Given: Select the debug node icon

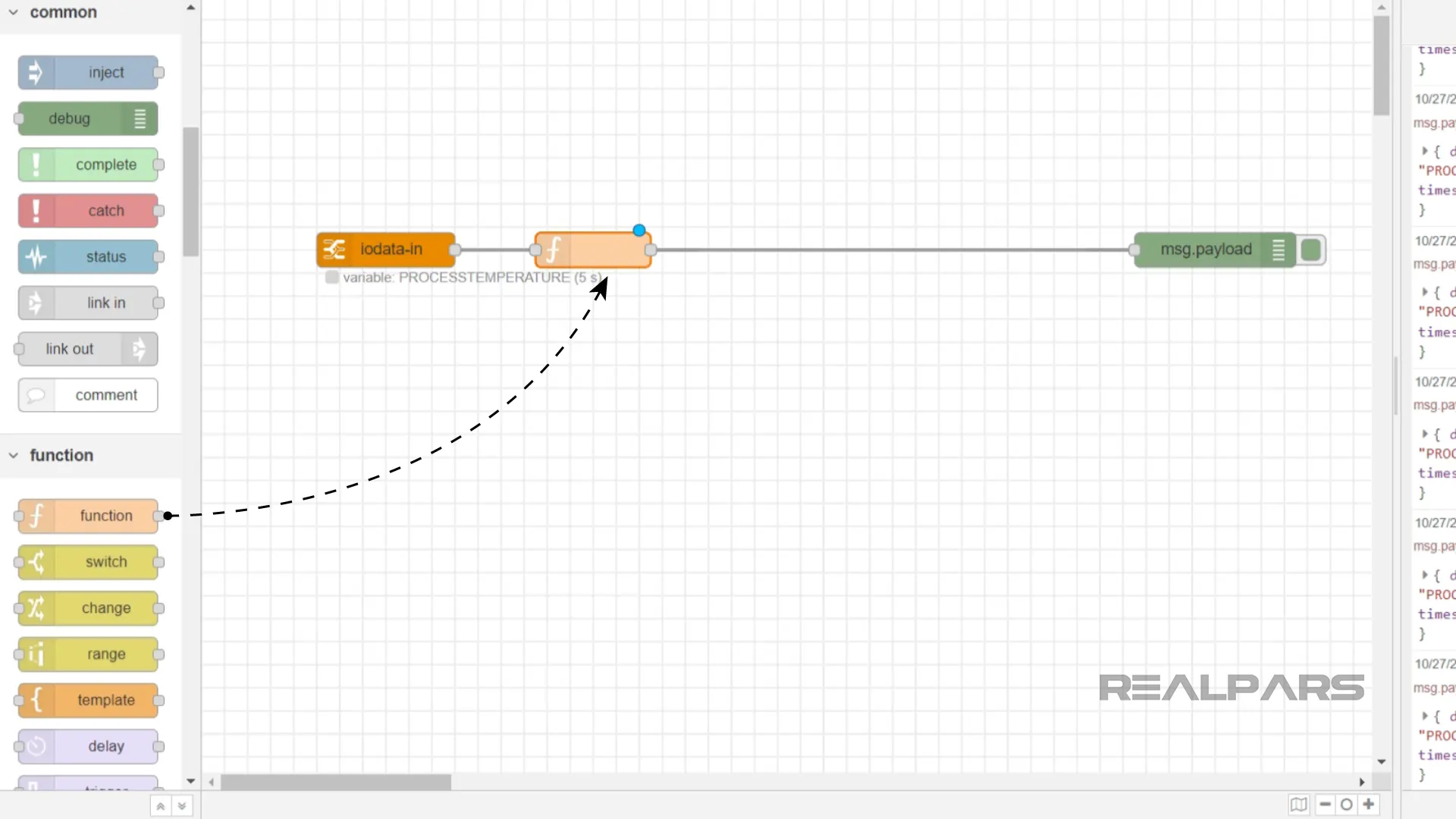Looking at the screenshot, I should 139,118.
